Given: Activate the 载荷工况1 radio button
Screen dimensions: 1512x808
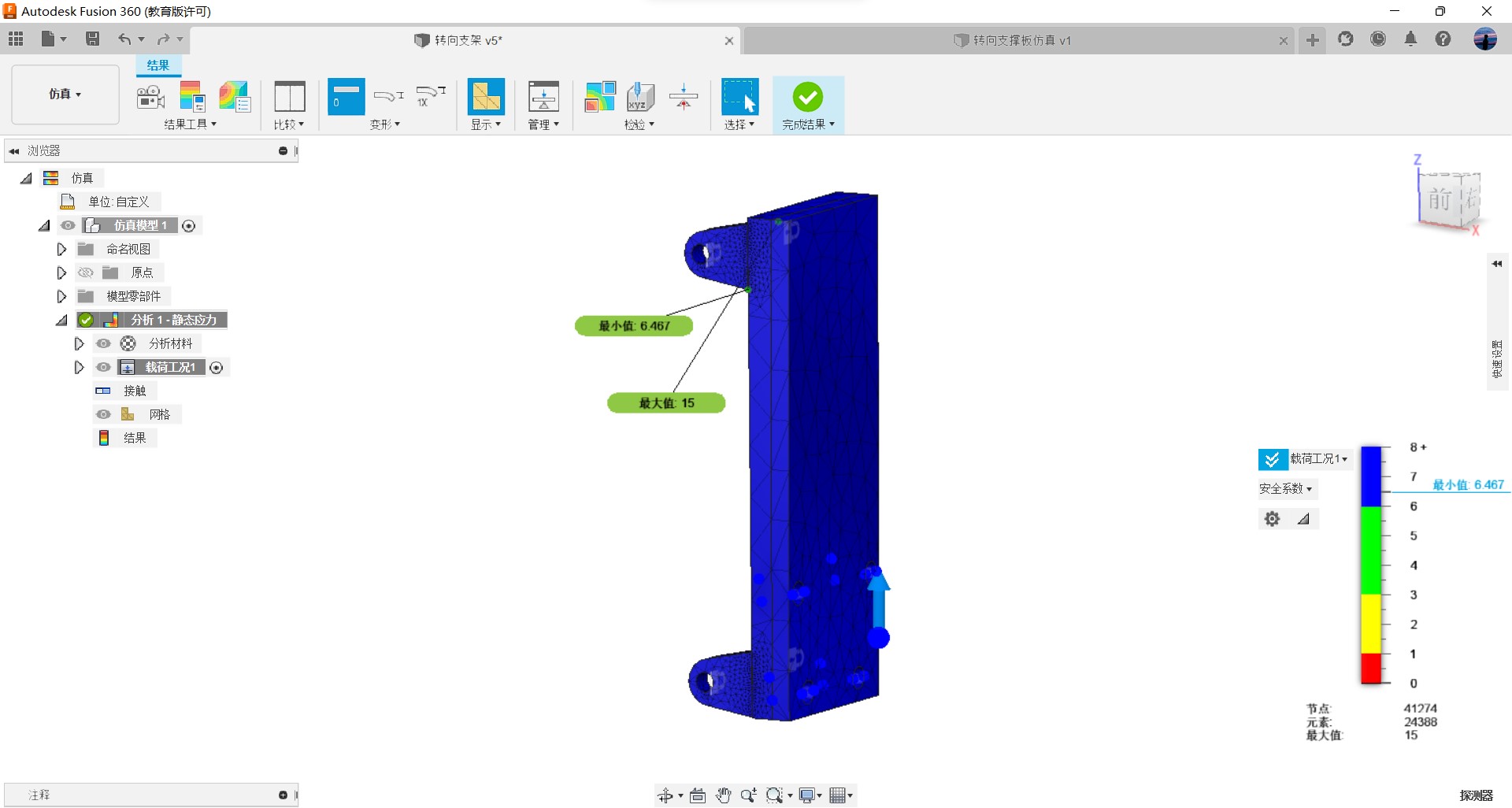Looking at the screenshot, I should pyautogui.click(x=217, y=368).
